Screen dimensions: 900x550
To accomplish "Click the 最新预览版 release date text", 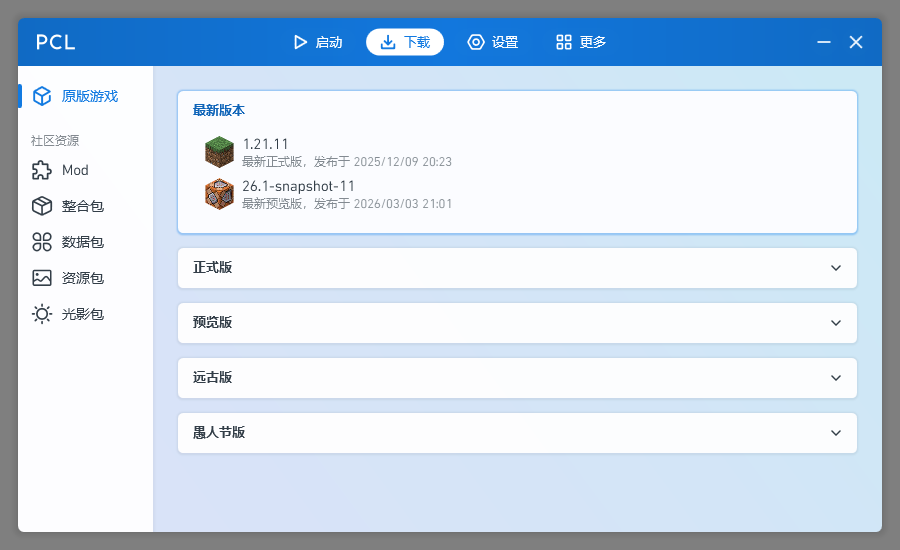I will click(347, 204).
